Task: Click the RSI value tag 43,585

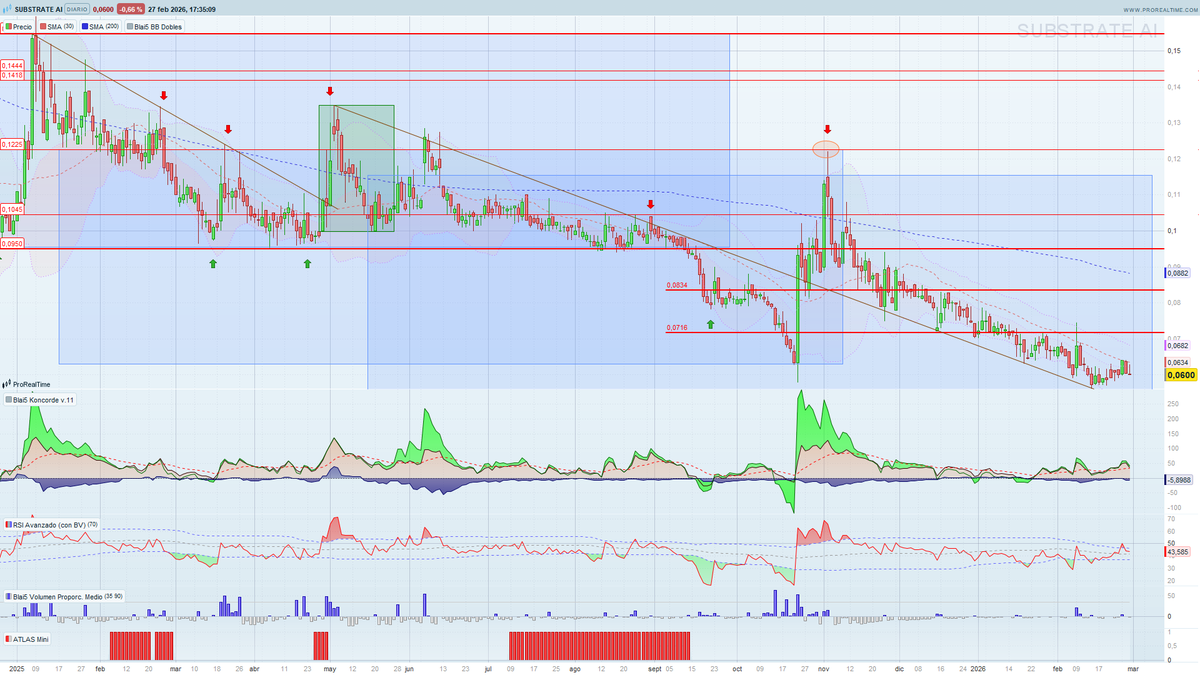Action: (1179, 552)
